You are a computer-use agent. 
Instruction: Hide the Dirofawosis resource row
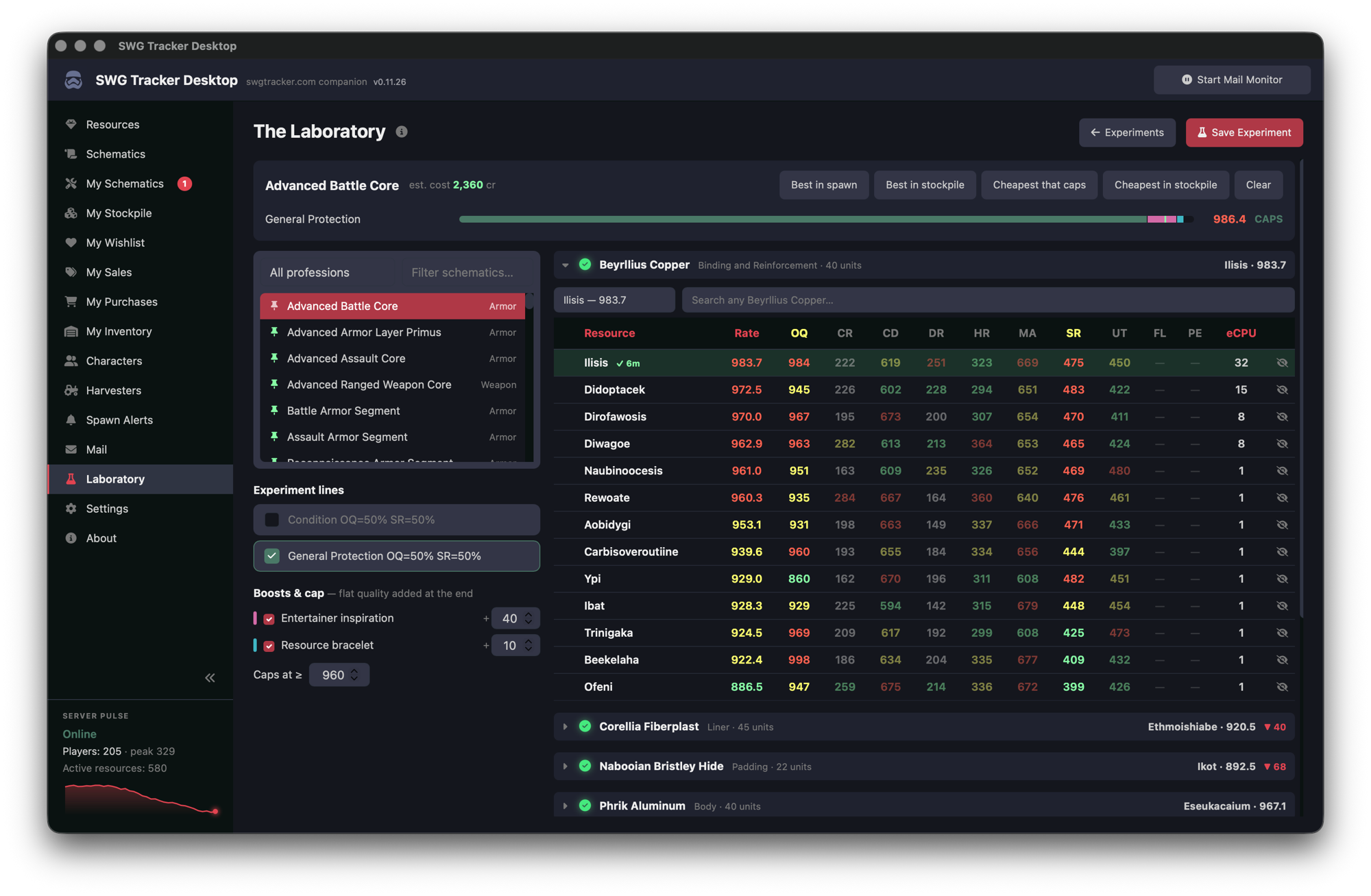(x=1282, y=417)
